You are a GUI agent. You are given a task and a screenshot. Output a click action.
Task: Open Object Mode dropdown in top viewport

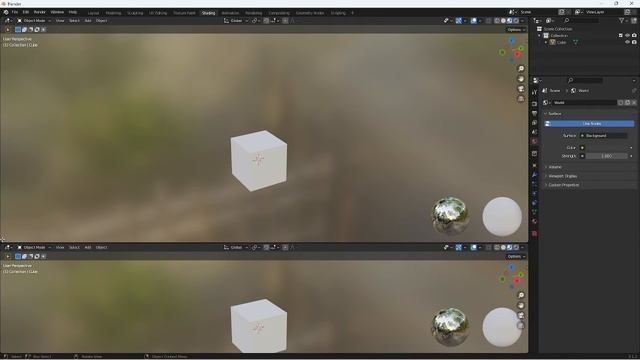(34, 20)
